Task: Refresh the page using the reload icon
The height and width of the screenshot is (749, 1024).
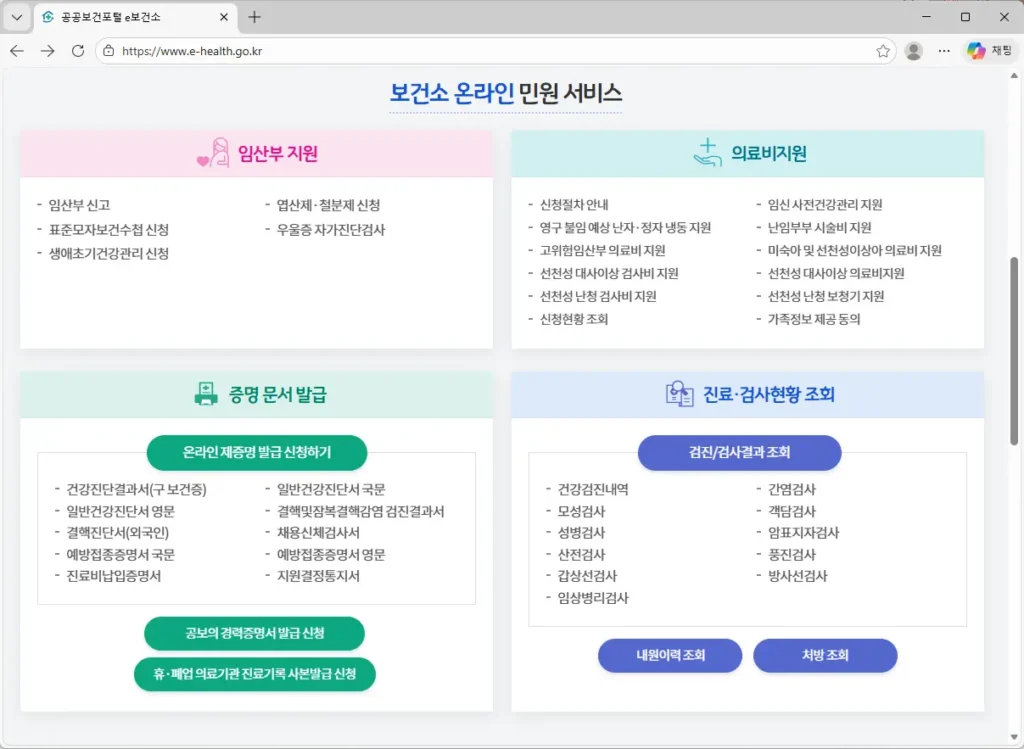Action: click(x=77, y=50)
